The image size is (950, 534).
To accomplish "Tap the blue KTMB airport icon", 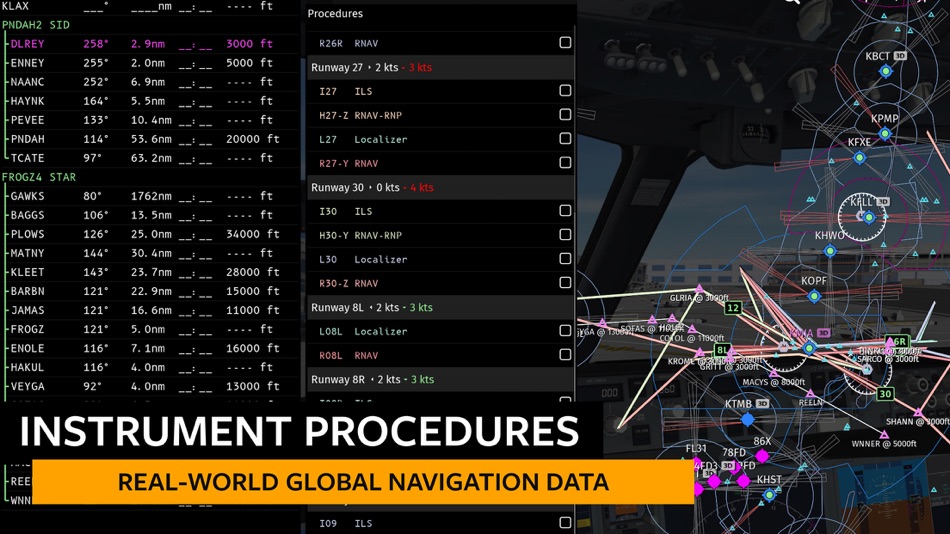I will coord(748,419).
